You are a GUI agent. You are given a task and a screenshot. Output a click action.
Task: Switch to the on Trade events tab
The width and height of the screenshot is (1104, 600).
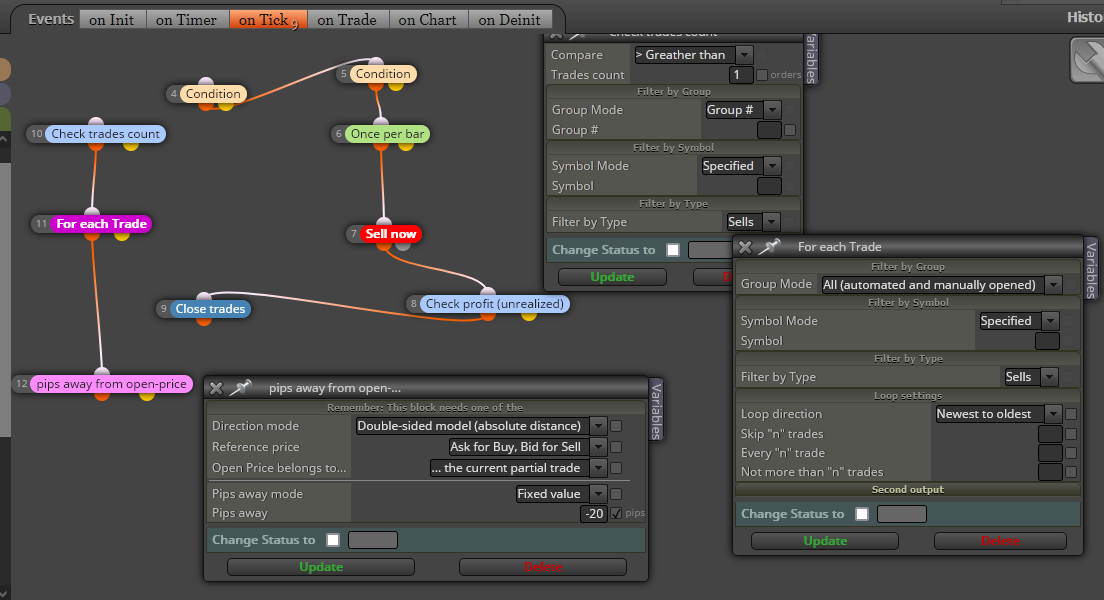[347, 20]
